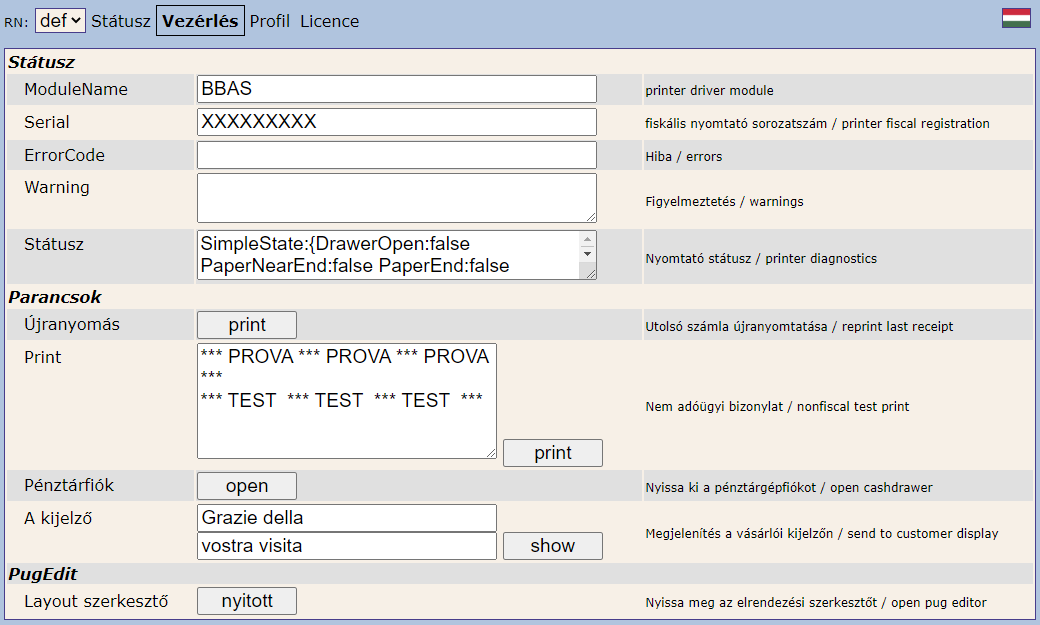Switch to the Státusz tab

tap(121, 21)
